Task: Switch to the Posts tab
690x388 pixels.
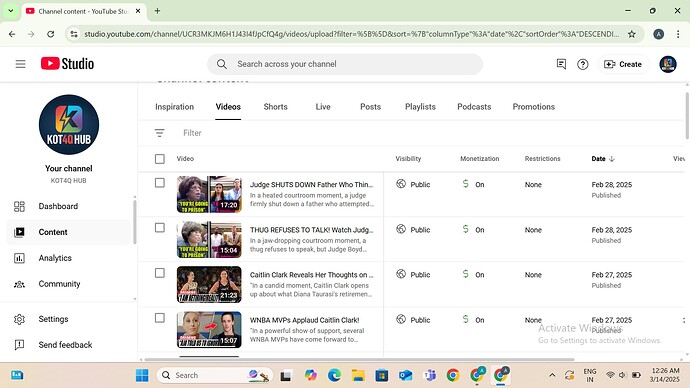Action: (371, 107)
